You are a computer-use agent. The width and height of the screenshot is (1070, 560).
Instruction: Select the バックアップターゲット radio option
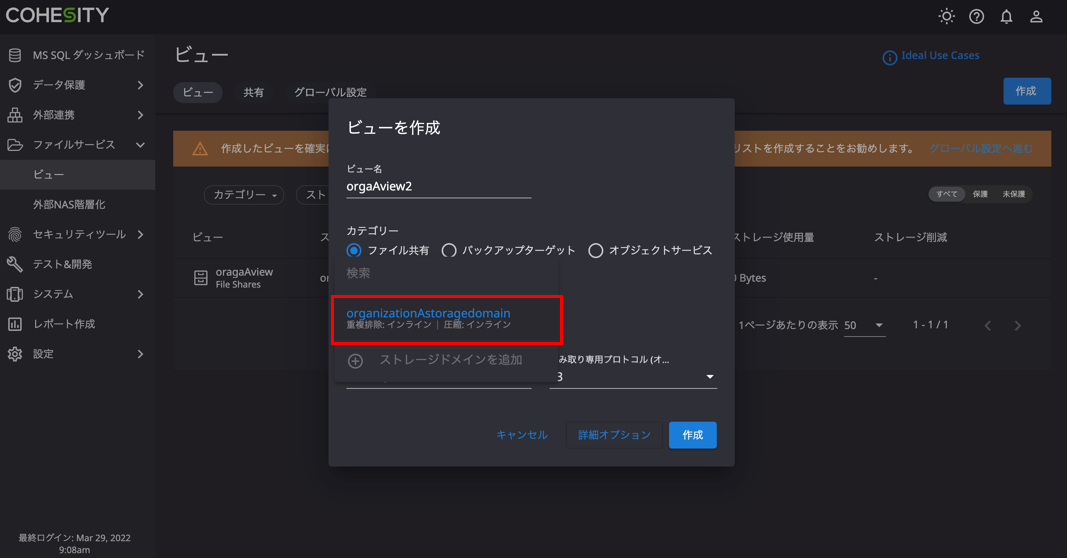(x=449, y=250)
